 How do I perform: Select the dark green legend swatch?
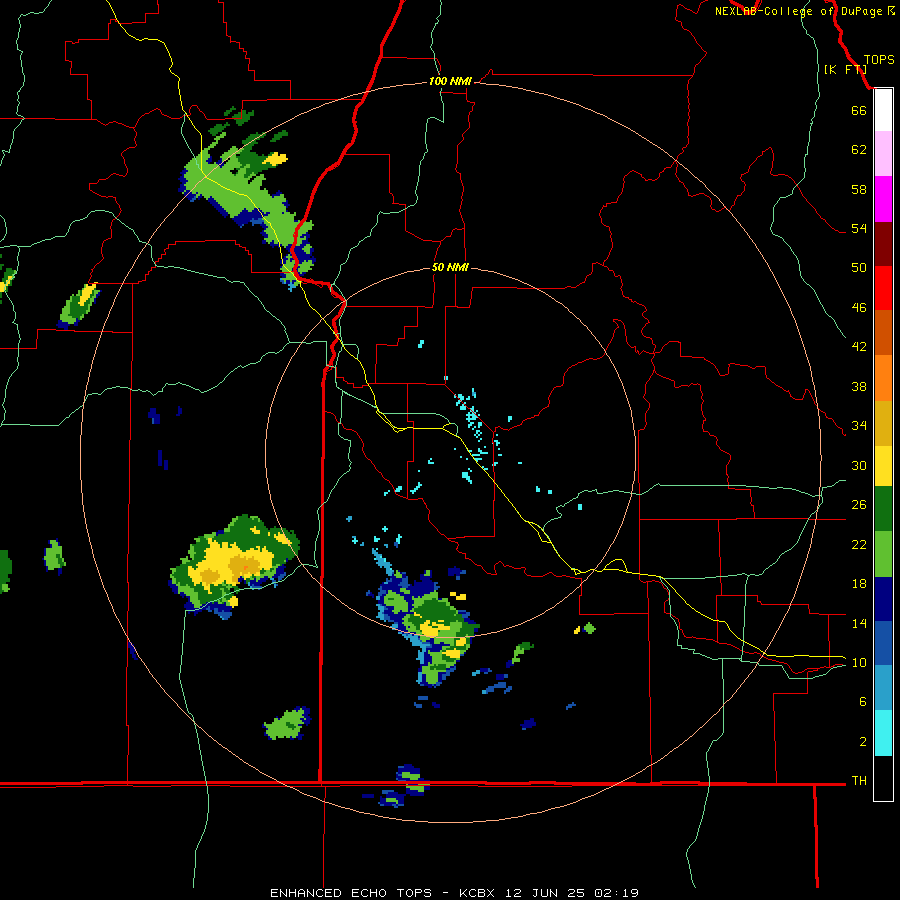point(883,509)
